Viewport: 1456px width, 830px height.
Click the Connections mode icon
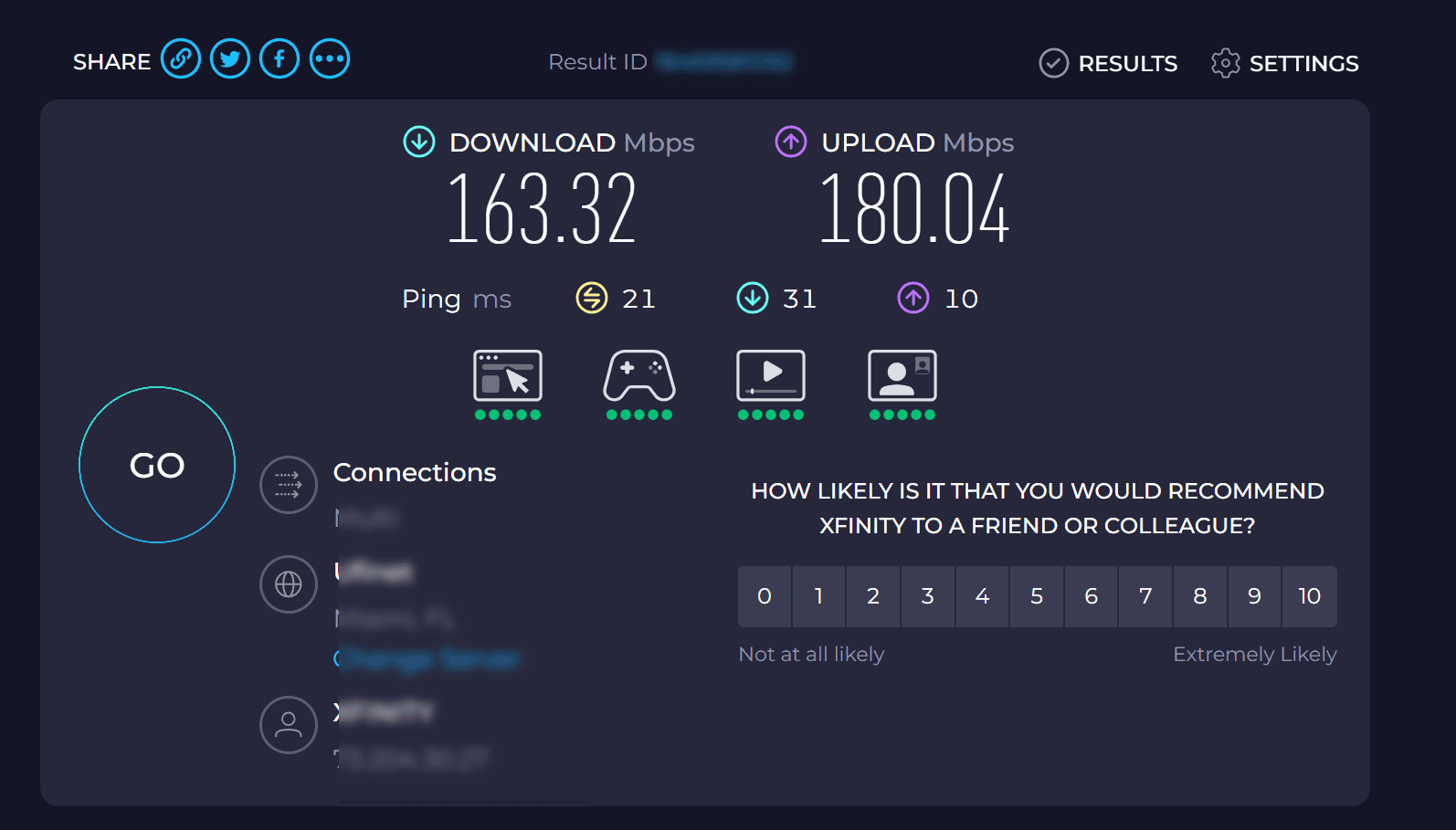pos(289,485)
